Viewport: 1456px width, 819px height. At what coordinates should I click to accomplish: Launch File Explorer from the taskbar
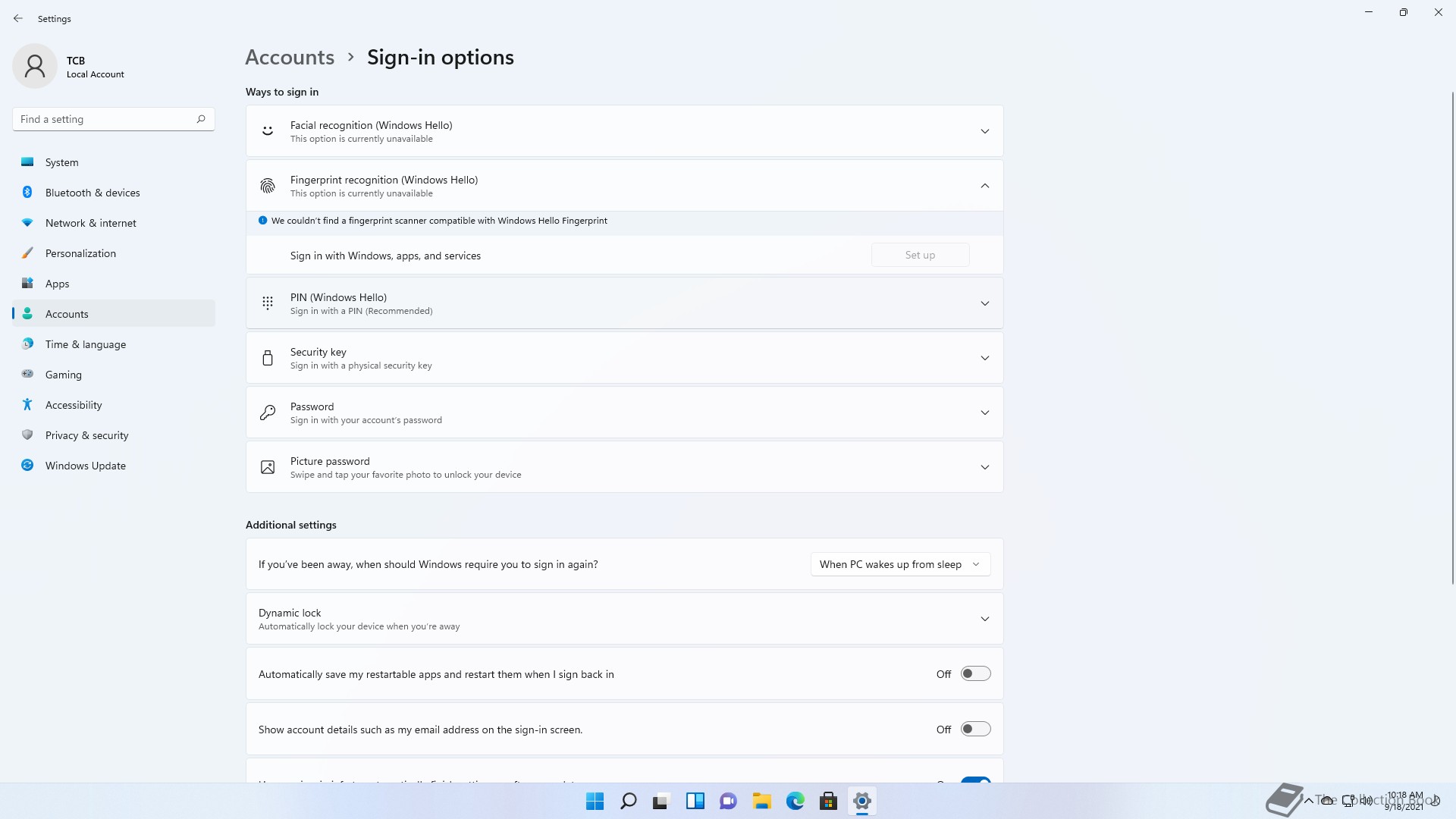coord(762,801)
